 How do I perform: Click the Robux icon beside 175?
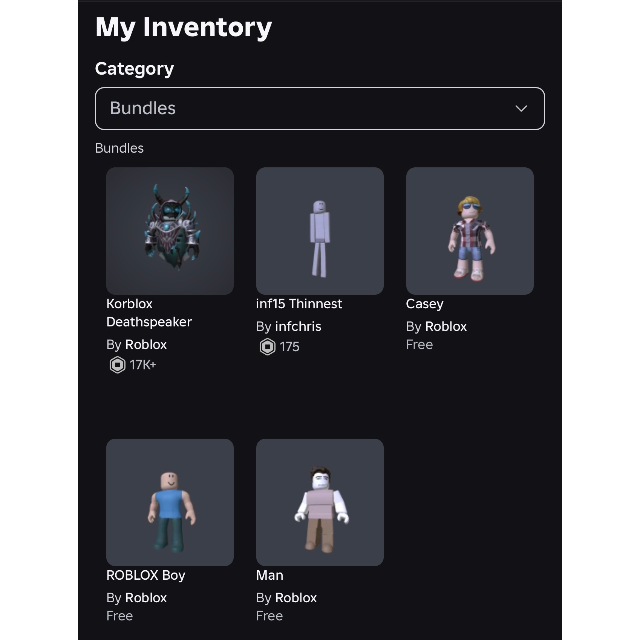click(268, 347)
